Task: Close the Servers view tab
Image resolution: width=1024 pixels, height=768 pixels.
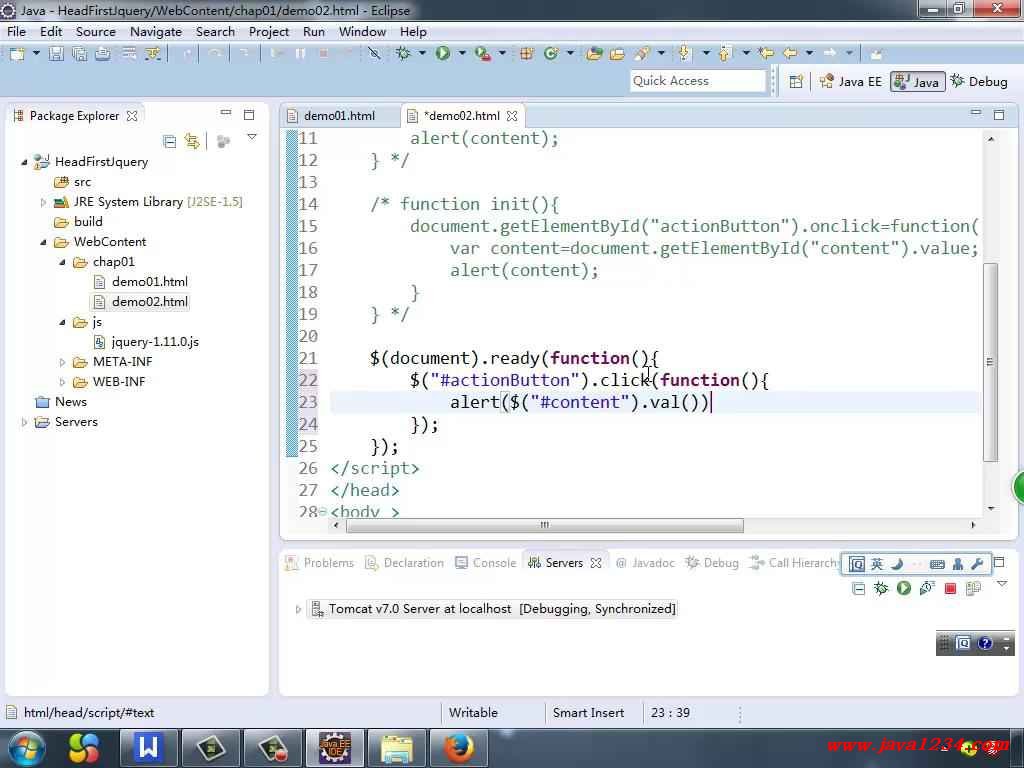Action: pos(596,563)
